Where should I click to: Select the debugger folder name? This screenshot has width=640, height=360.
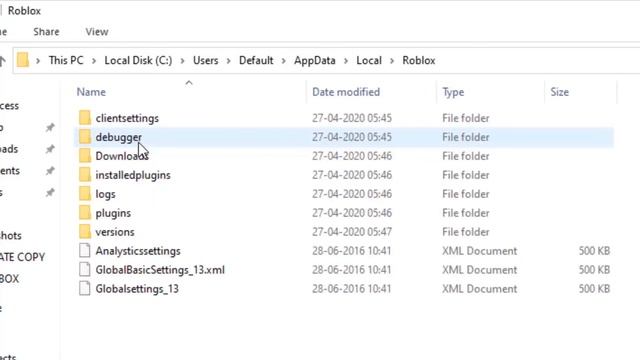point(119,137)
